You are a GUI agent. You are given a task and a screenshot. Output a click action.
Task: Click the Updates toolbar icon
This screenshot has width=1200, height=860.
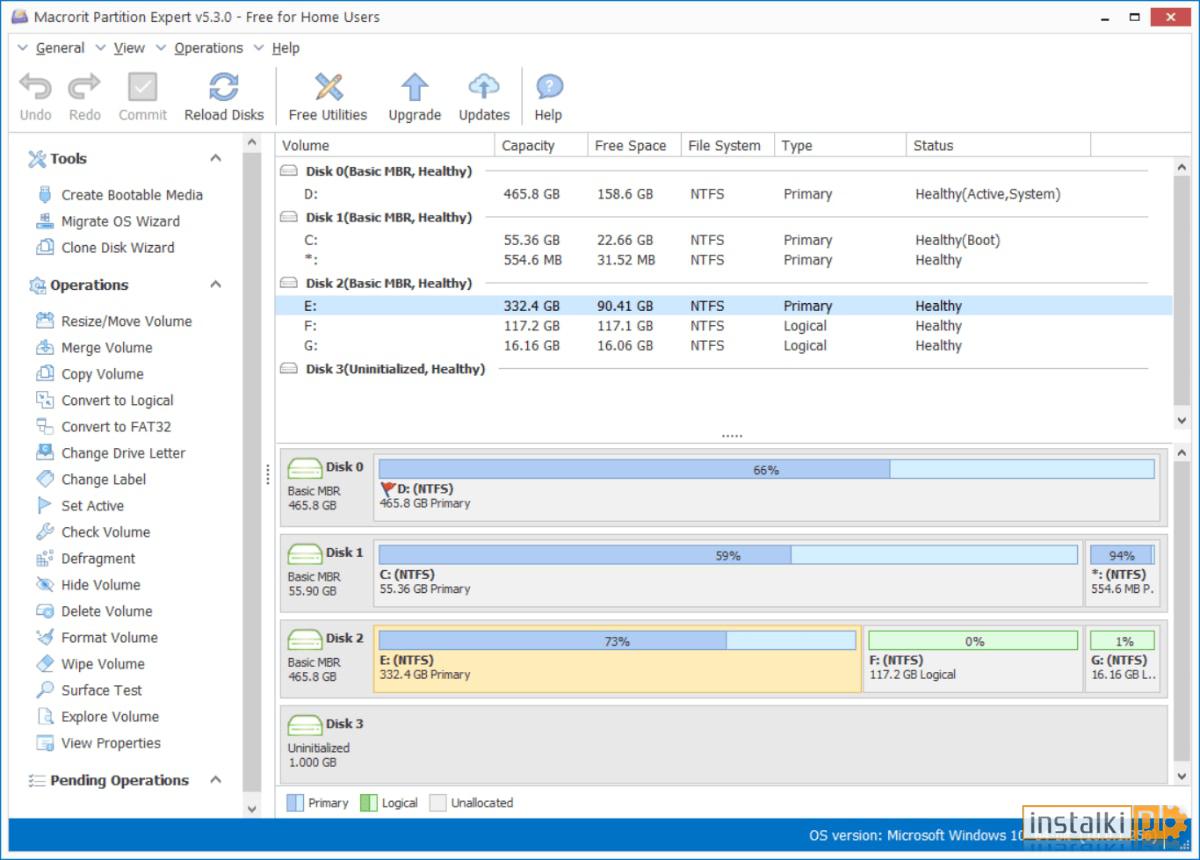pos(483,95)
